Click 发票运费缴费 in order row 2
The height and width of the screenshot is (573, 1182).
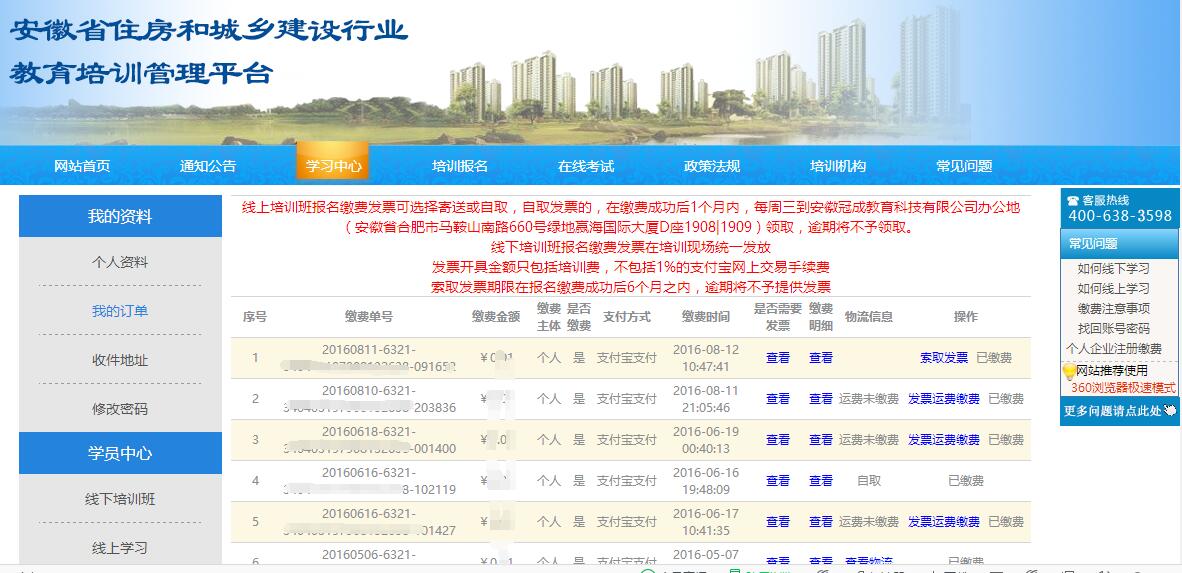click(x=944, y=399)
